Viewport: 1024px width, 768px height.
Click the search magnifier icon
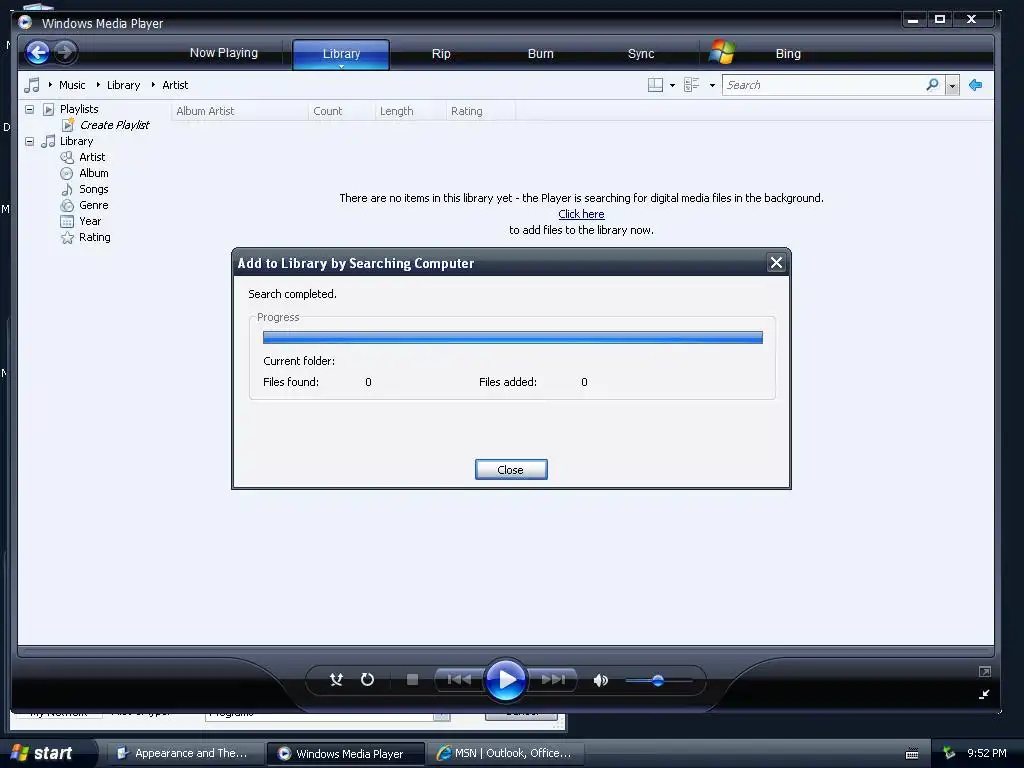coord(933,85)
